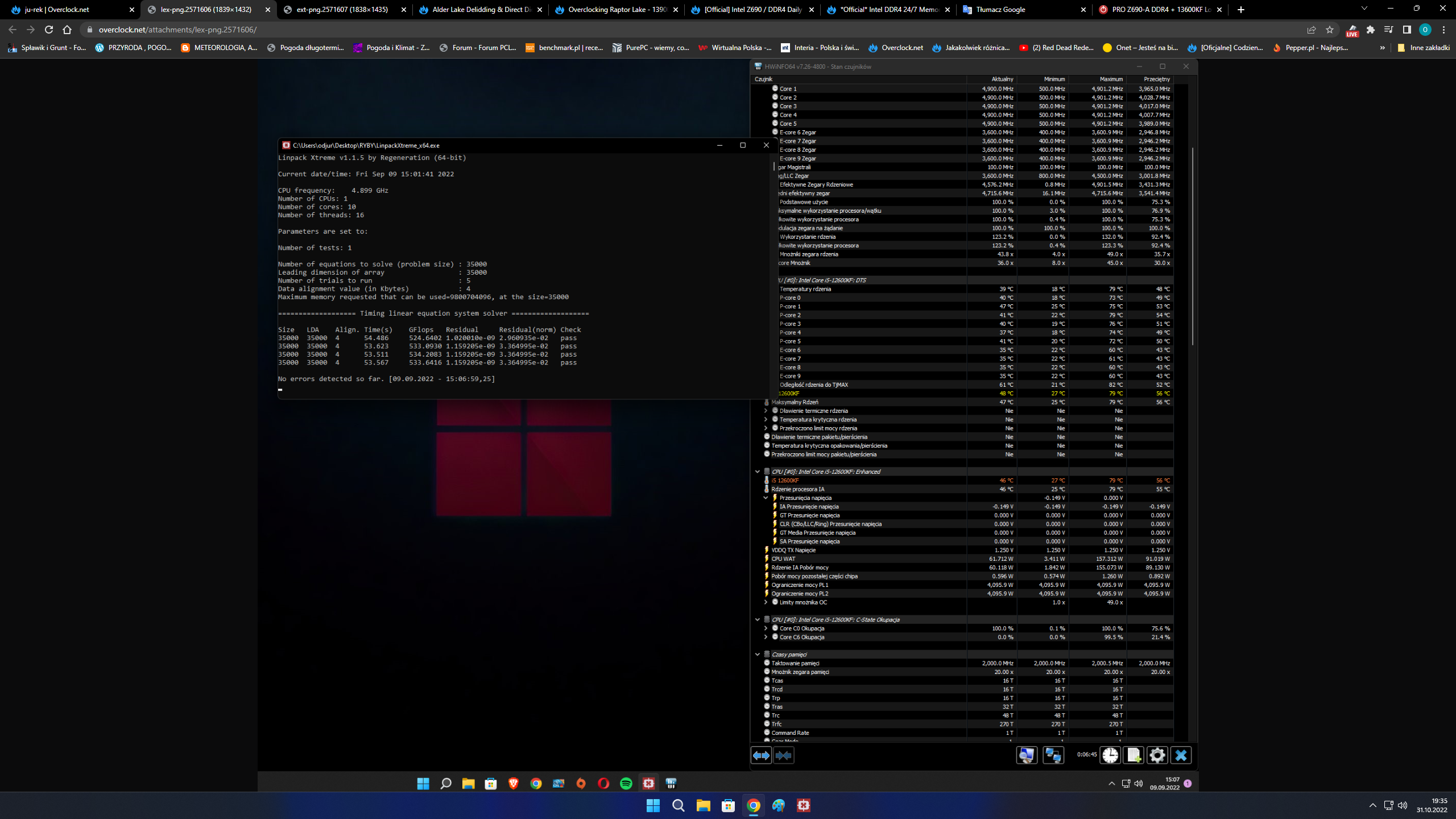1456x819 pixels.
Task: Open the Inne zakładki bookmarks folder
Action: (1423, 48)
